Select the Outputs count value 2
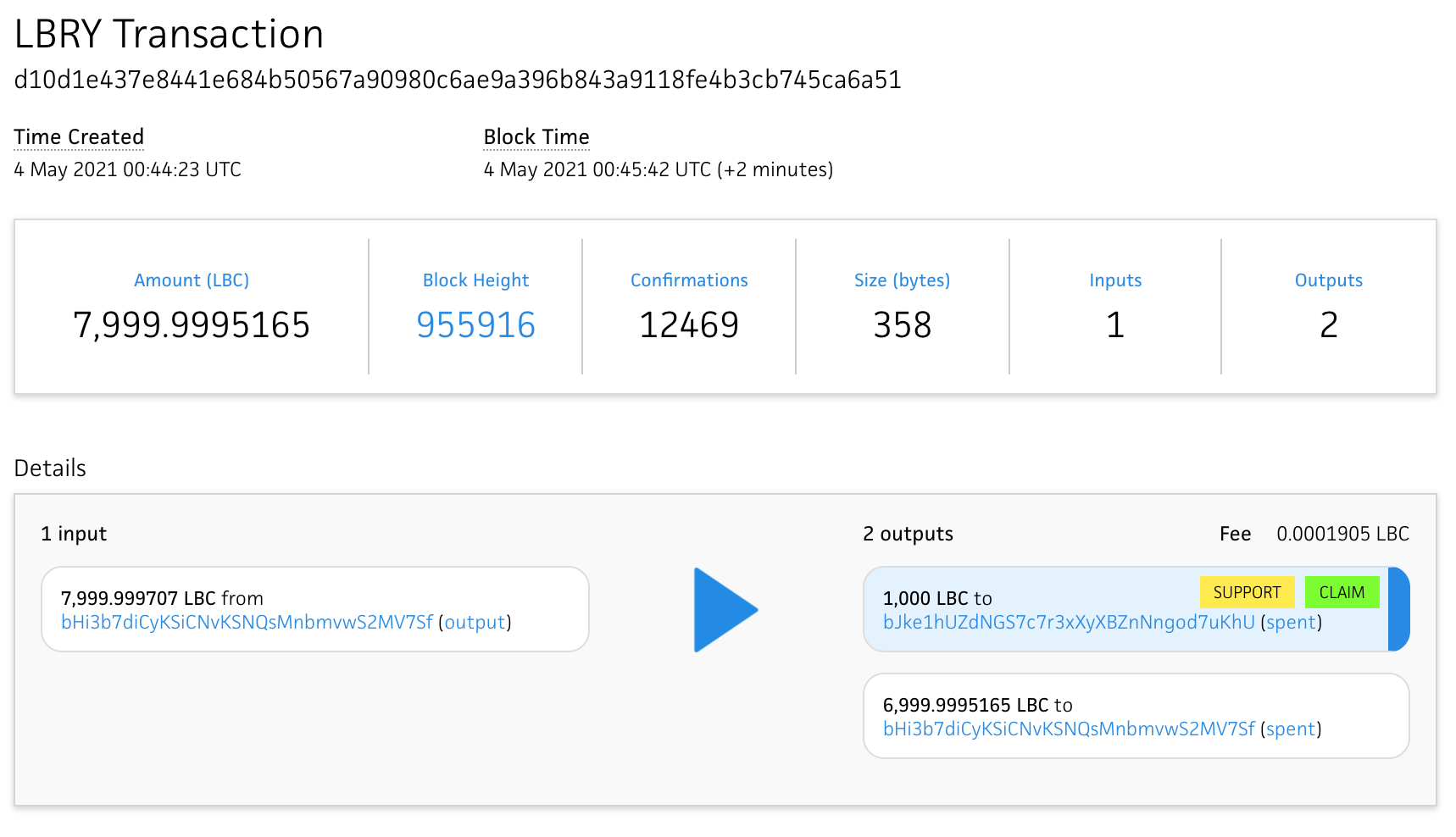1456x837 pixels. pos(1329,325)
